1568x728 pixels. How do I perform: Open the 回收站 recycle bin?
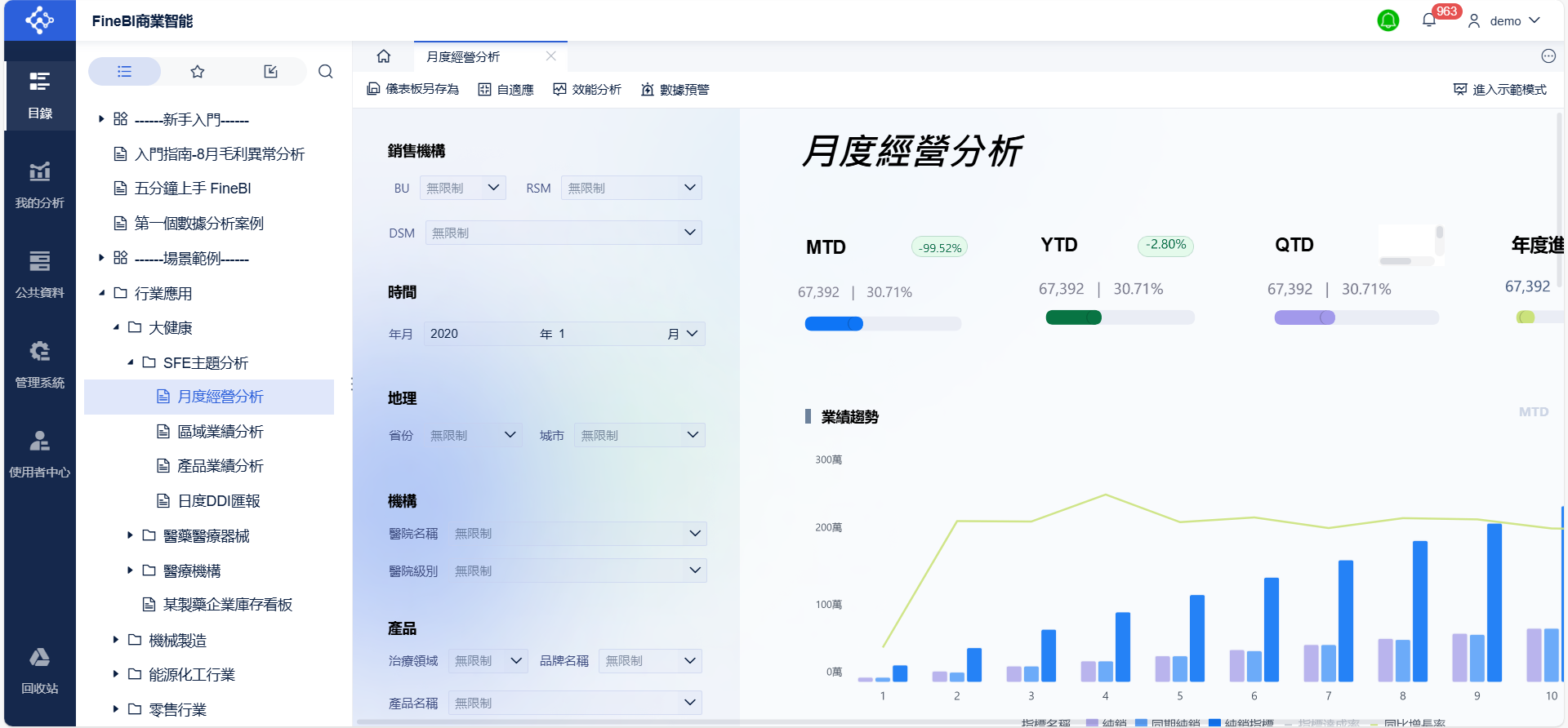click(39, 671)
